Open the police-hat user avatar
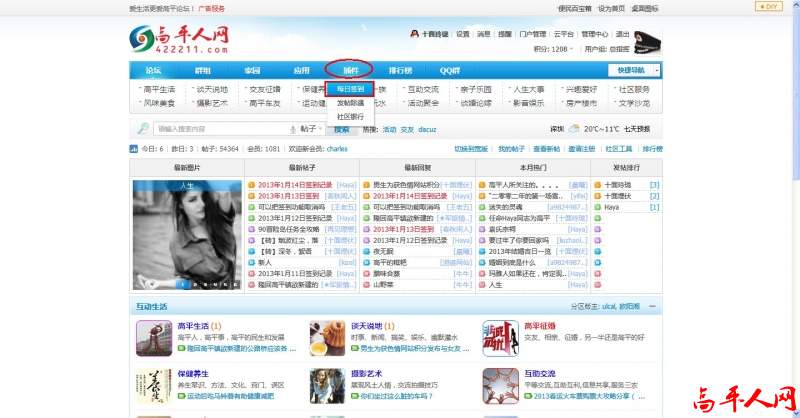Image resolution: width=800 pixels, height=418 pixels. pos(647,42)
